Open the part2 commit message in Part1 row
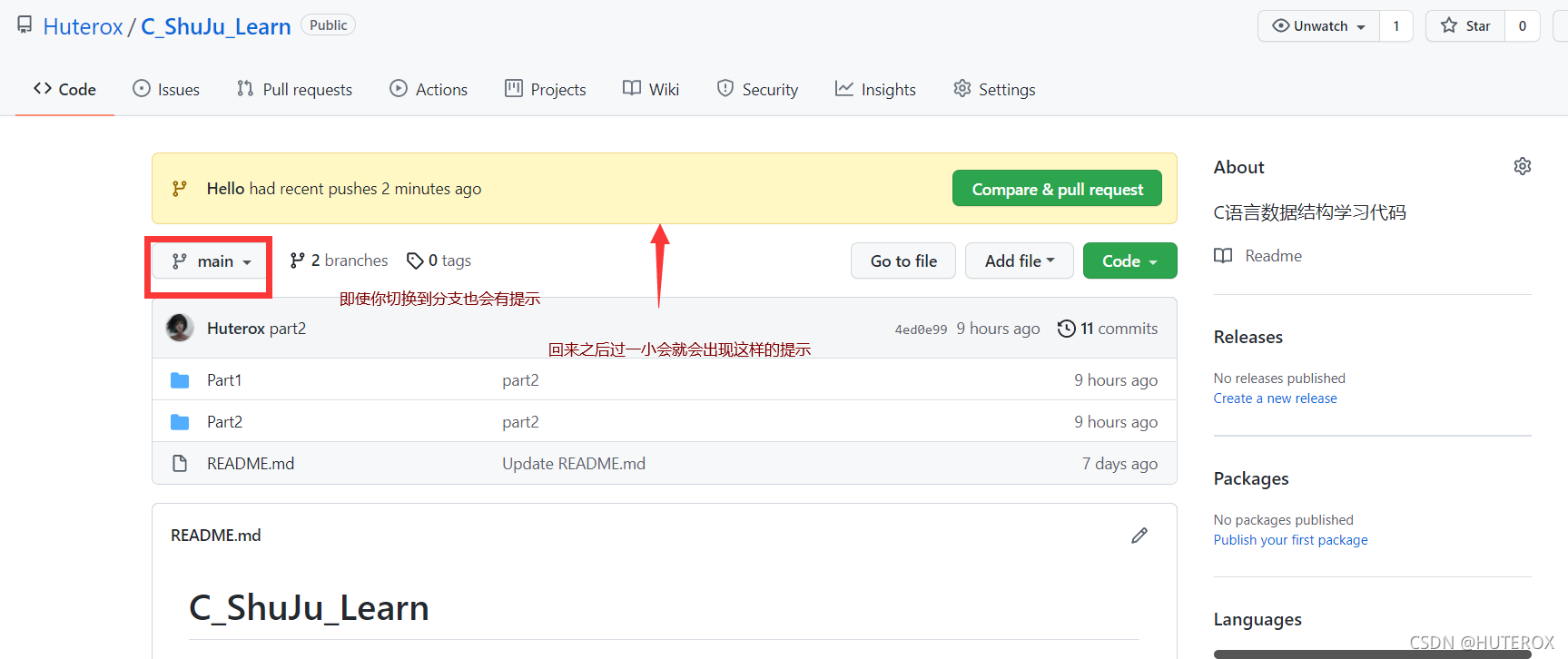The height and width of the screenshot is (659, 1568). coord(520,380)
